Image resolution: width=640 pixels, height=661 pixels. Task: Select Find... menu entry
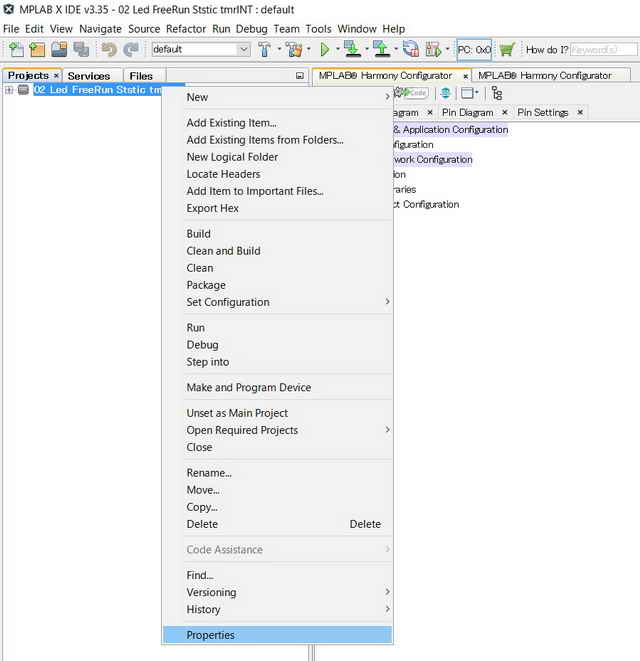(278, 575)
